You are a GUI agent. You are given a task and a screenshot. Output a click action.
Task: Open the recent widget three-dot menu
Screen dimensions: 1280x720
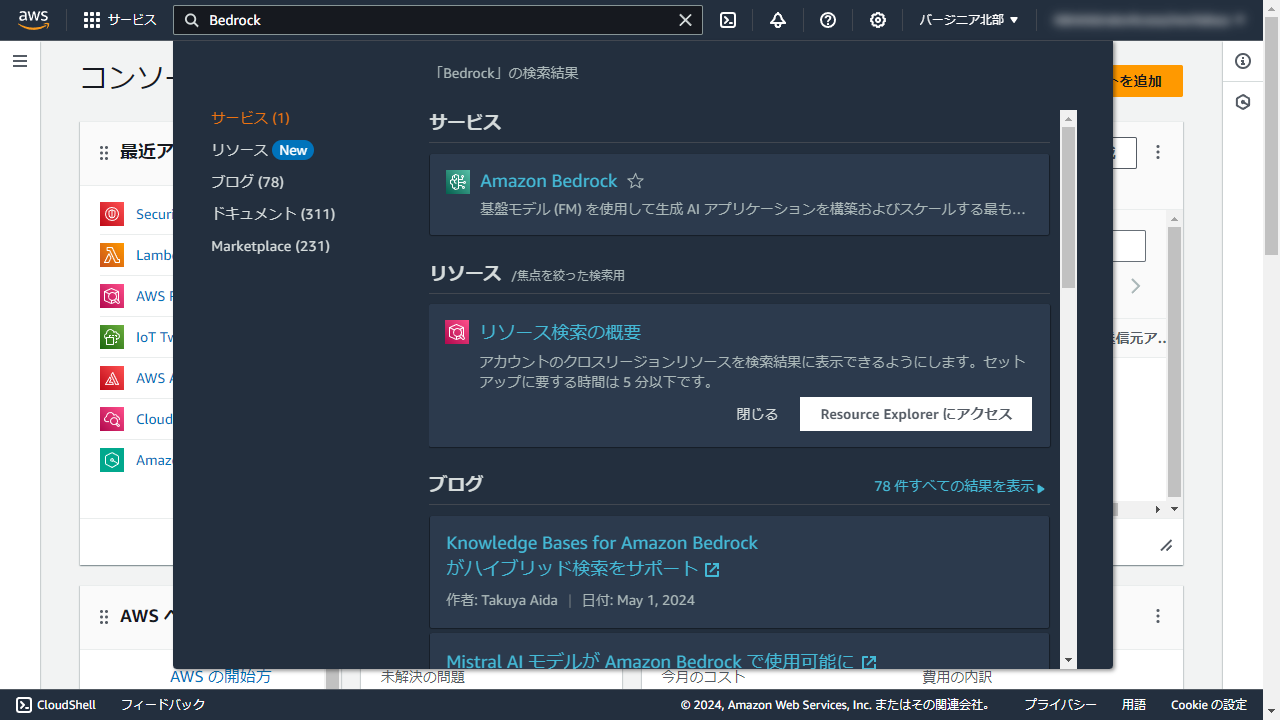coord(1158,152)
